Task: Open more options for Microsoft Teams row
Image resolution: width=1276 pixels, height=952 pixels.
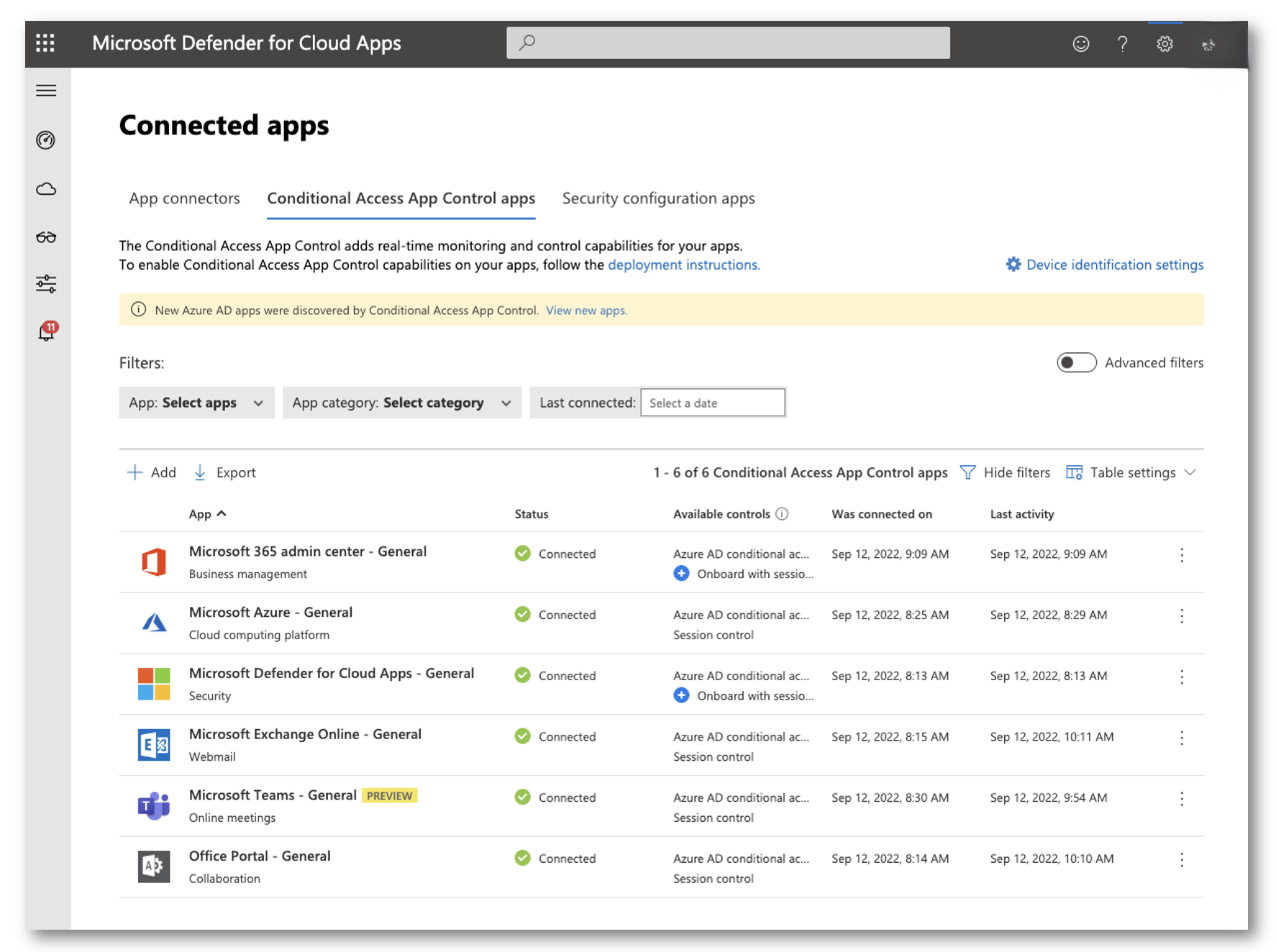Action: click(1182, 798)
